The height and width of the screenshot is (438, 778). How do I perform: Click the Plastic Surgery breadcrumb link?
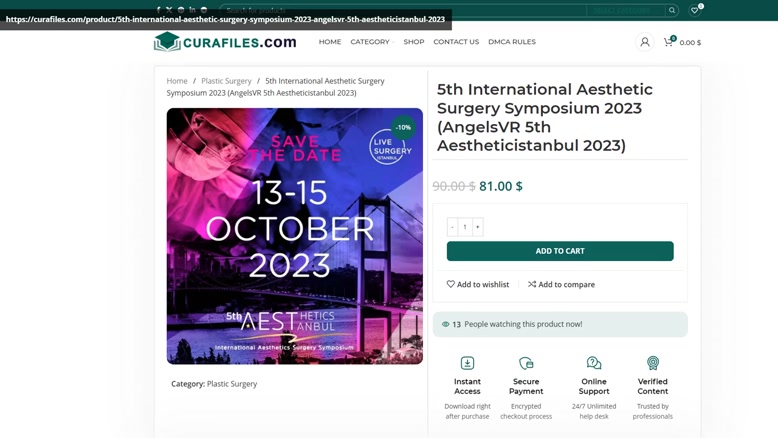[x=226, y=81]
